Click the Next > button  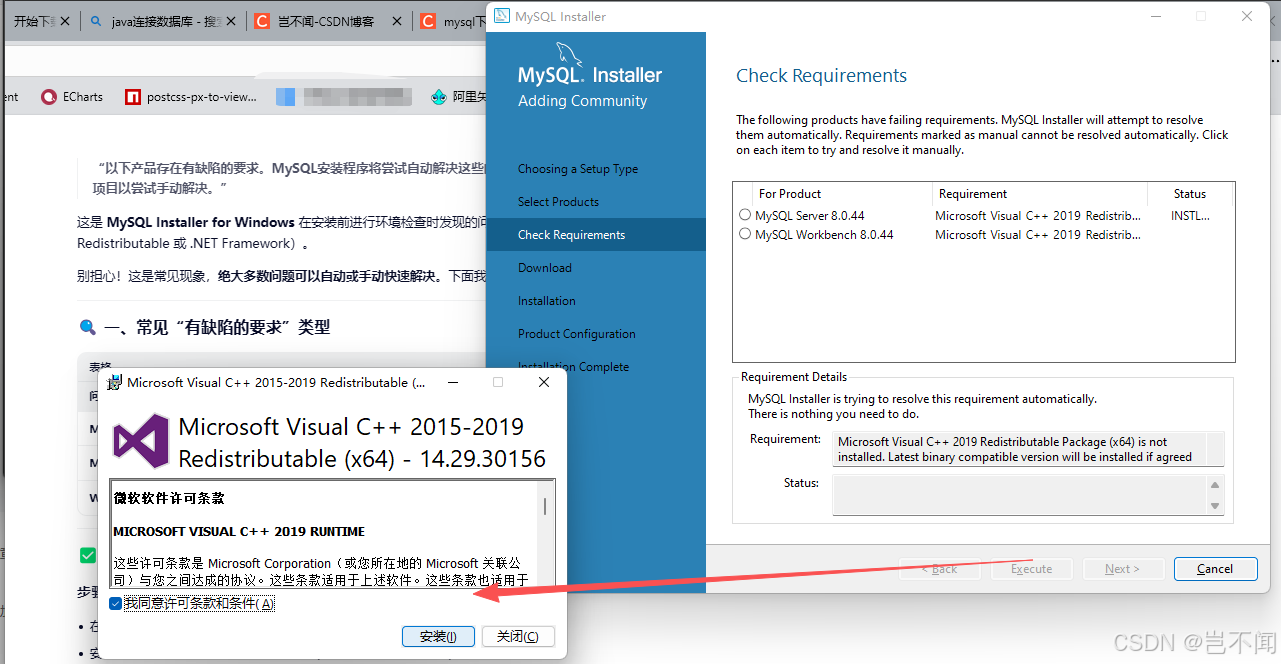pyautogui.click(x=1122, y=568)
